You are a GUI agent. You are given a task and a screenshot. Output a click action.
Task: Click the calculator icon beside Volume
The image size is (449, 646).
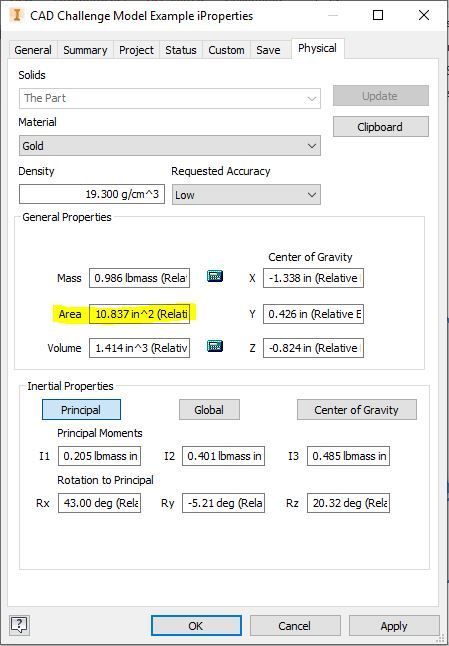[215, 346]
